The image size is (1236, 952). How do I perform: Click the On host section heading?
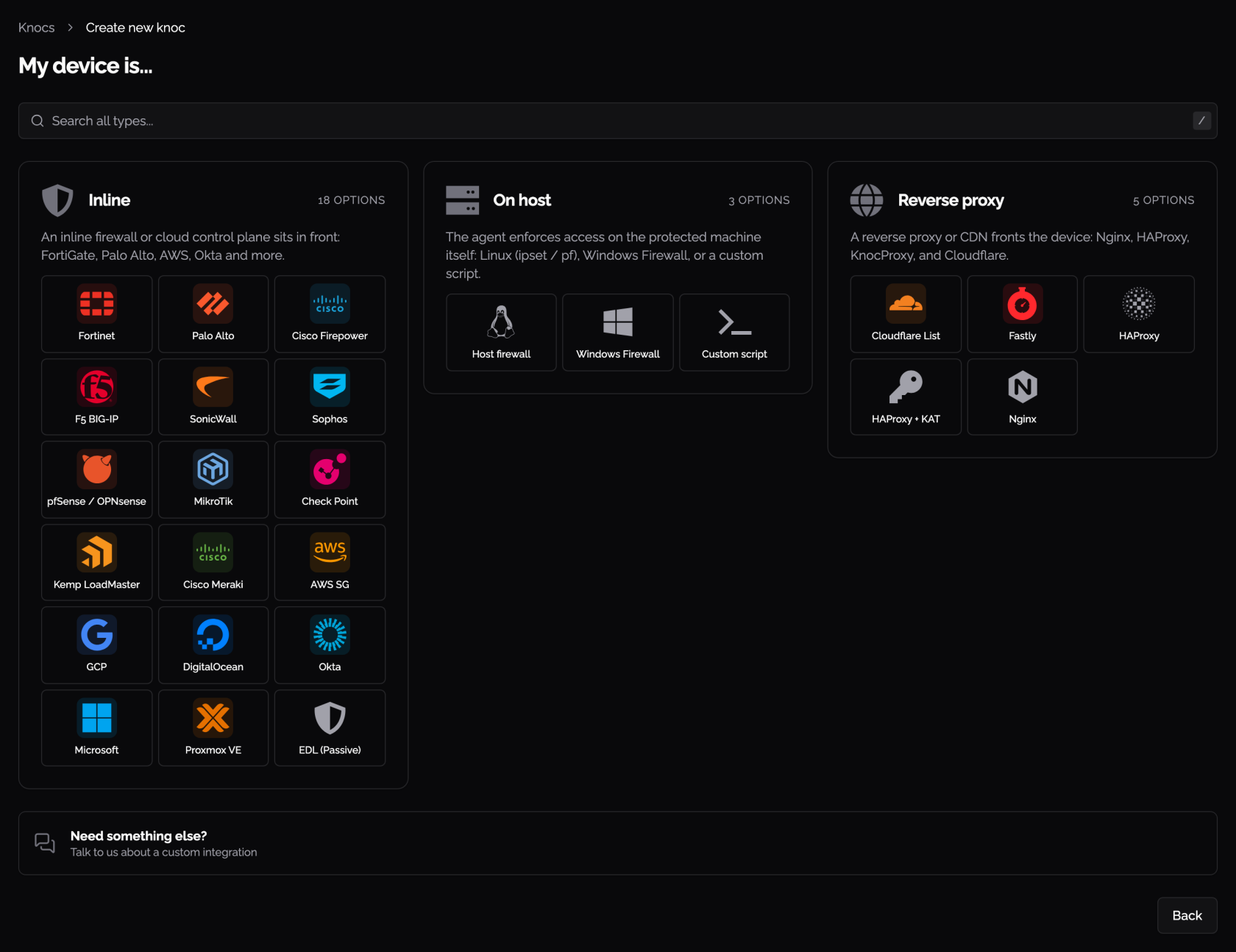tap(522, 200)
